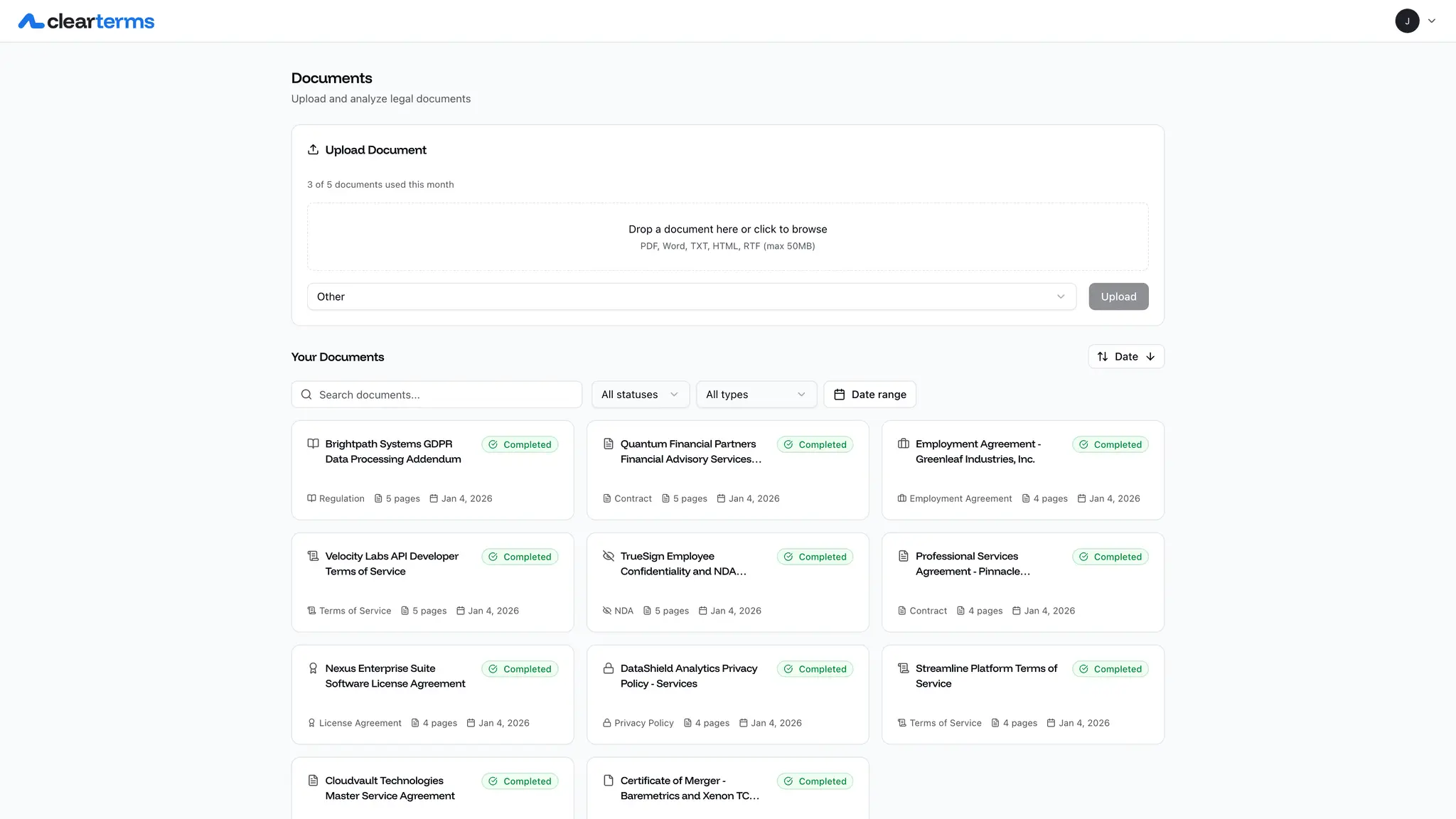Click Completed badge on Velocity Labs card

(x=520, y=557)
